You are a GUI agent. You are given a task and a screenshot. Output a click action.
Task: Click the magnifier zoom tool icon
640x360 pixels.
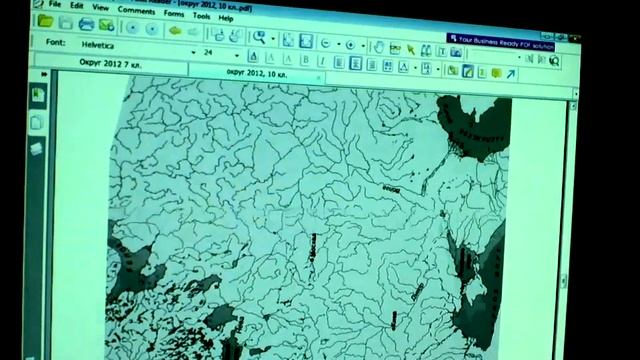click(260, 38)
